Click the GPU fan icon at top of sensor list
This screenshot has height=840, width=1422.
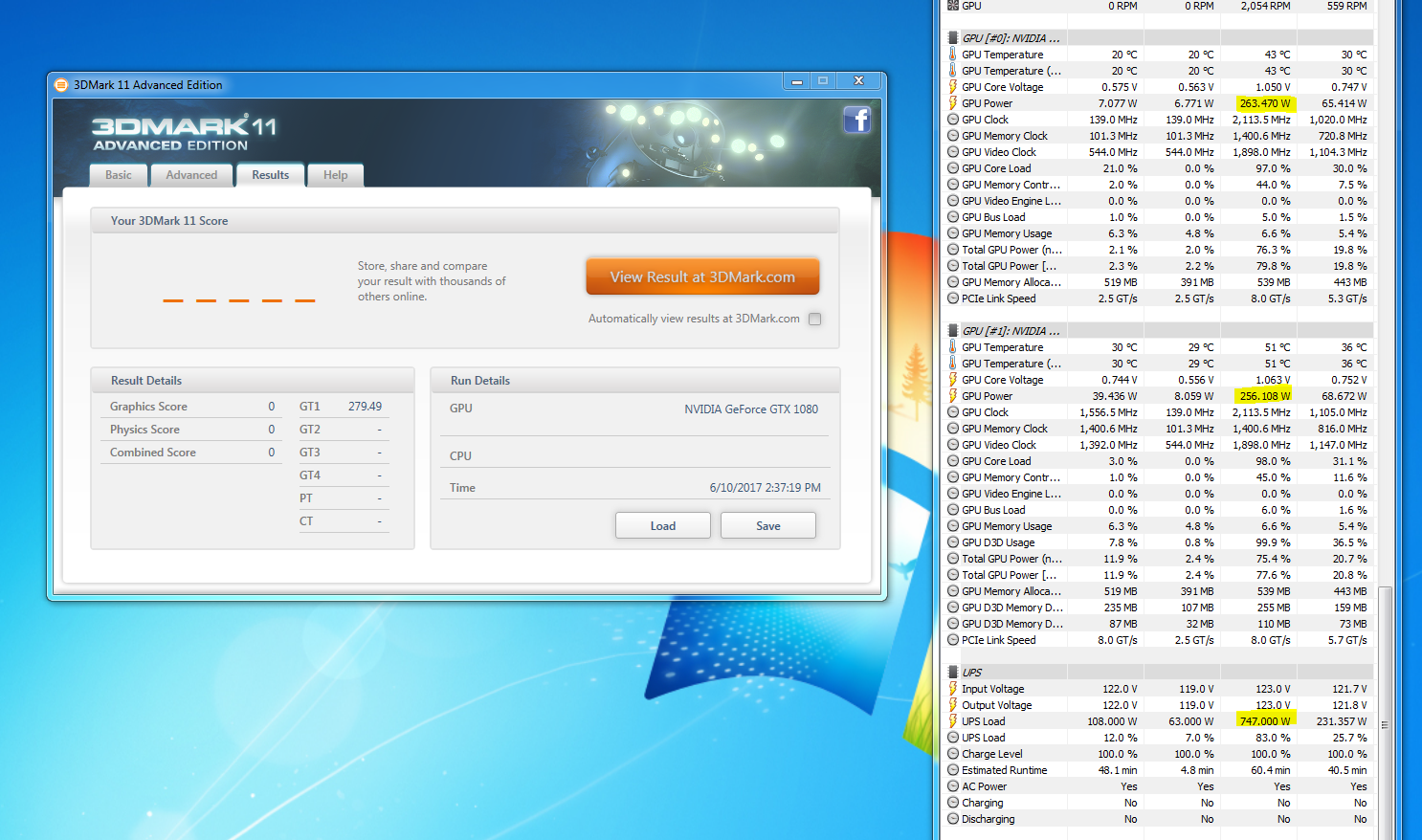pyautogui.click(x=952, y=6)
